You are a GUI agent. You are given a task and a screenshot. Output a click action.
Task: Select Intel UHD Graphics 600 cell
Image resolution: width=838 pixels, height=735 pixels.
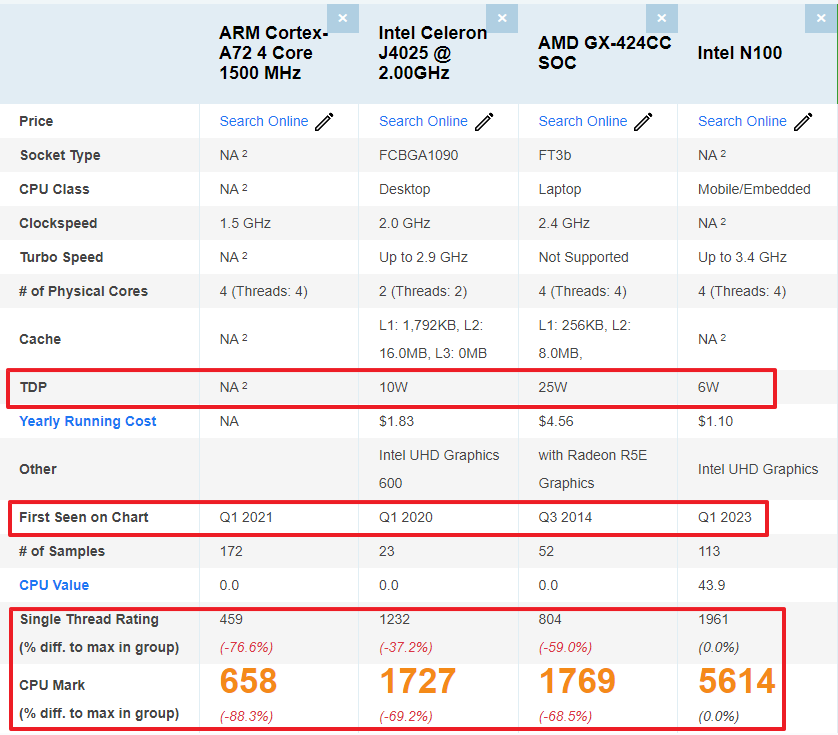point(439,469)
